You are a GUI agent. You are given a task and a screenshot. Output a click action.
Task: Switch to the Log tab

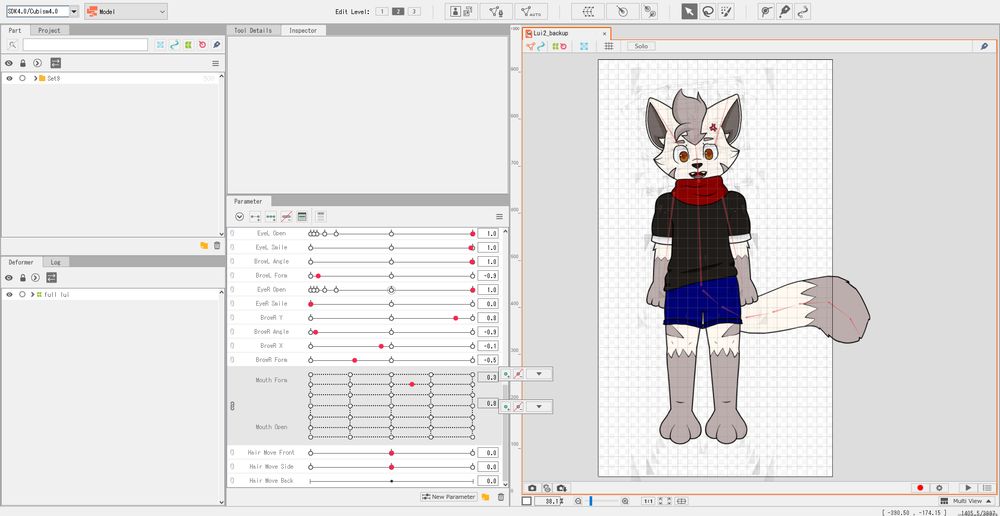tap(55, 262)
